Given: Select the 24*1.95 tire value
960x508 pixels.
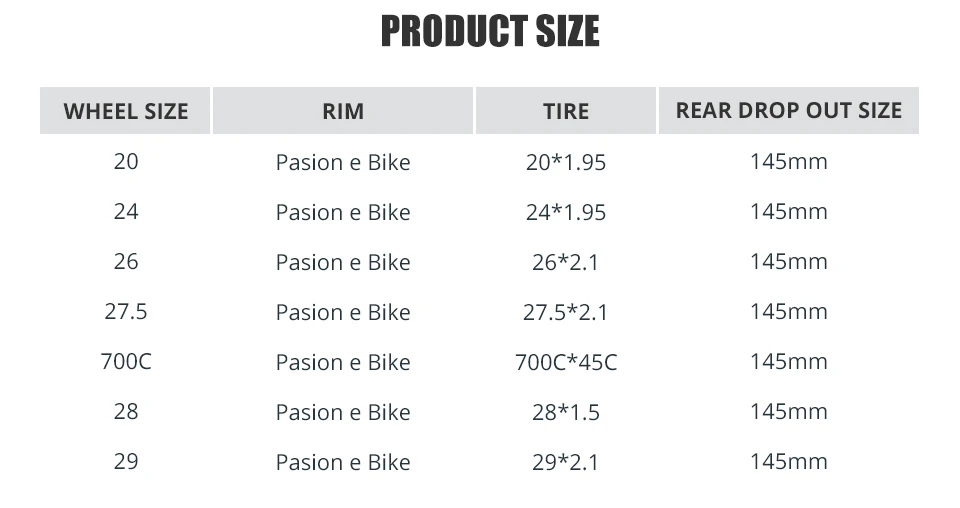Looking at the screenshot, I should click(566, 212).
